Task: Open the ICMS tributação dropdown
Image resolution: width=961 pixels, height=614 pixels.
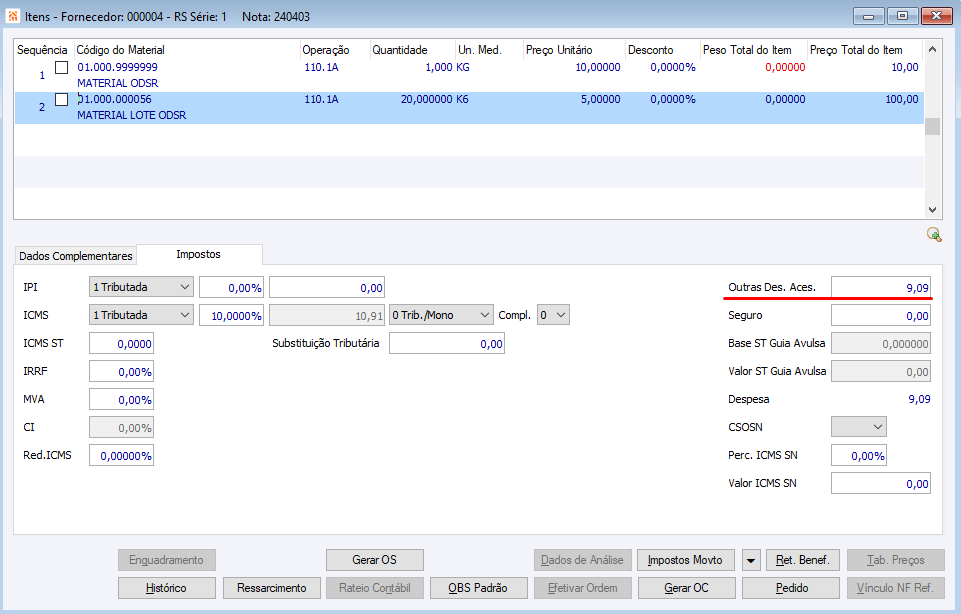Action: pos(141,315)
